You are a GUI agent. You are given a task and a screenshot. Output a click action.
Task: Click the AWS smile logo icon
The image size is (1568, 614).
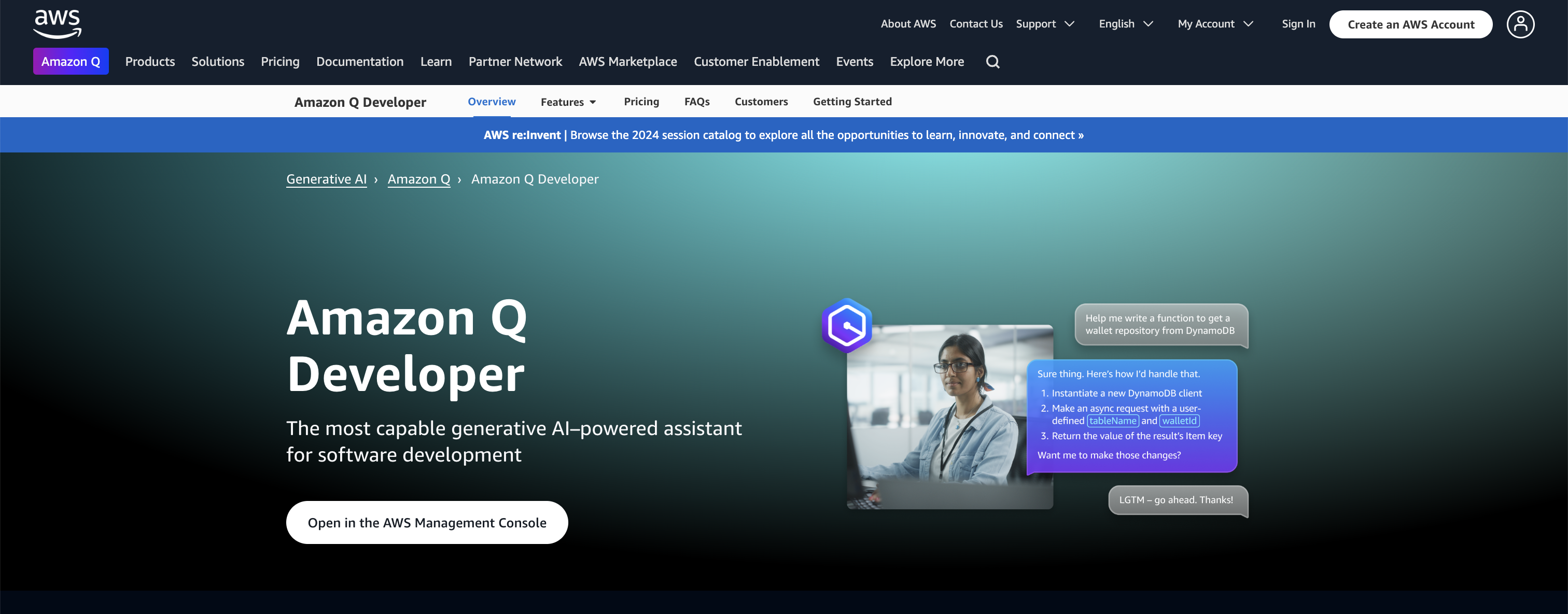[57, 22]
